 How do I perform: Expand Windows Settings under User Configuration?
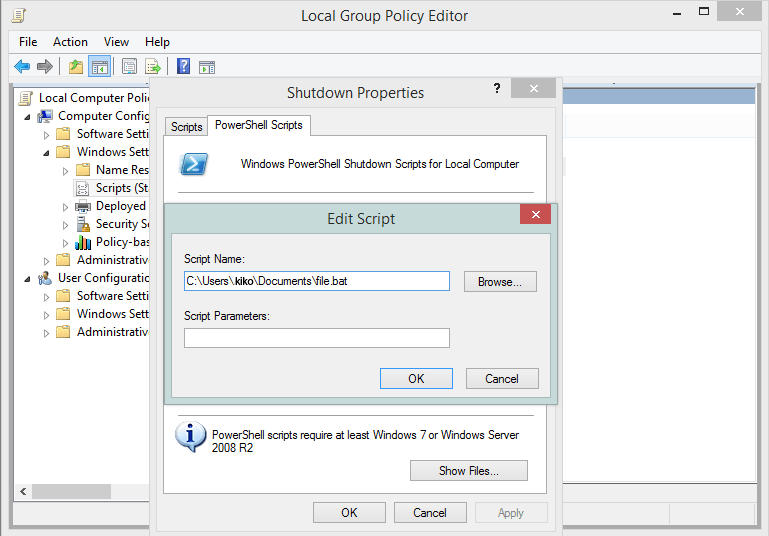pos(47,315)
